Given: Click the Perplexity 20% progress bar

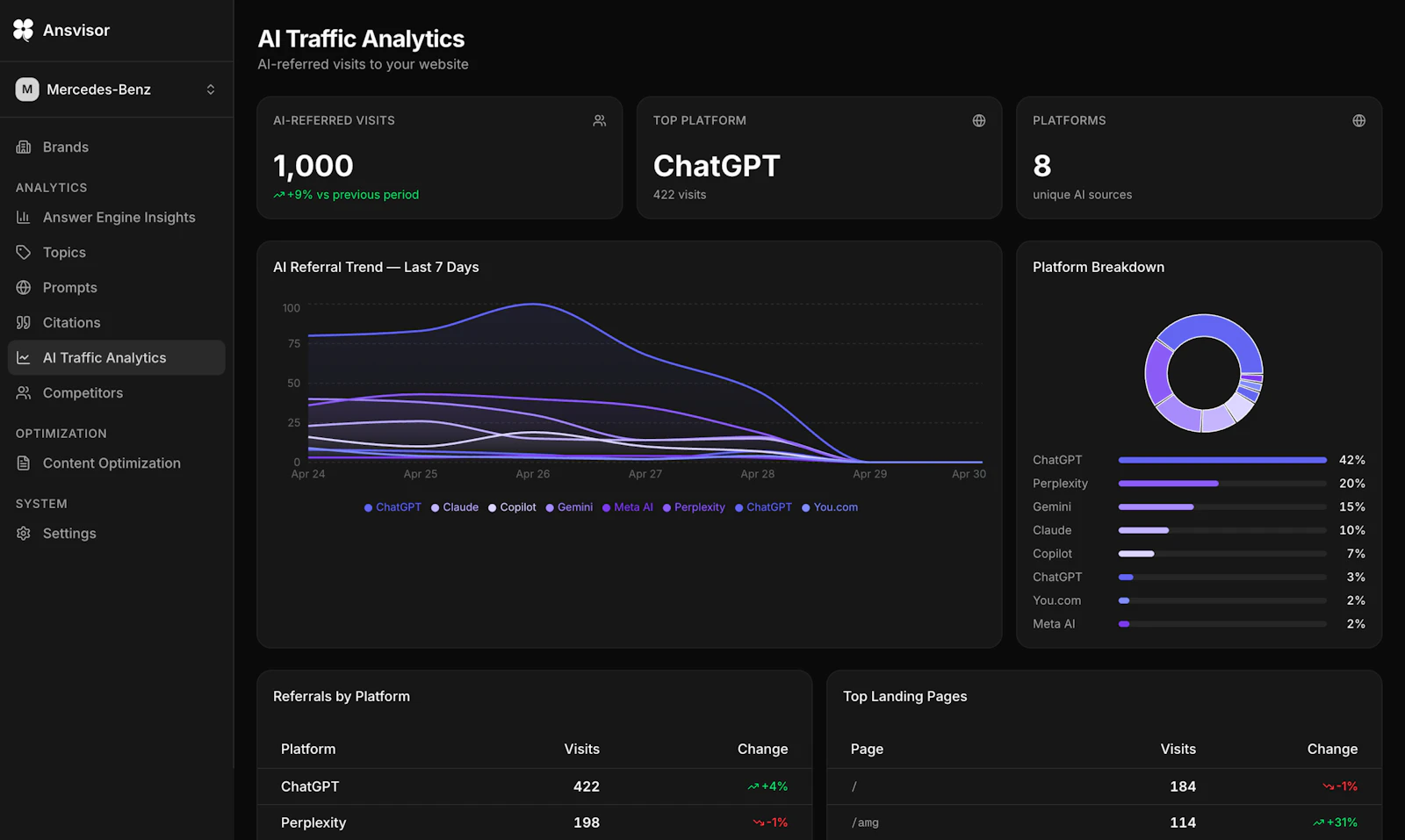Looking at the screenshot, I should point(1222,484).
